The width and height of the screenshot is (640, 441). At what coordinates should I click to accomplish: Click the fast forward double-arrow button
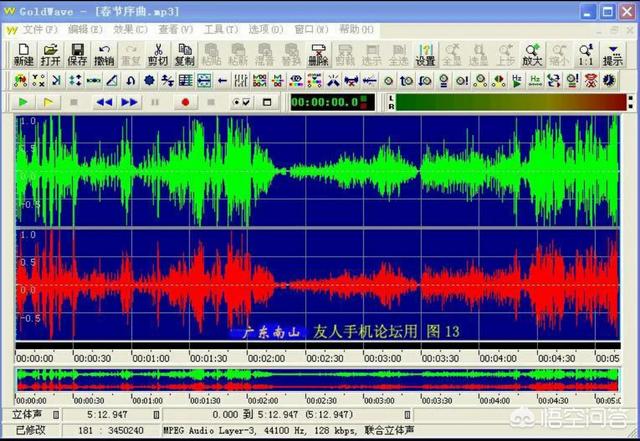click(x=129, y=102)
